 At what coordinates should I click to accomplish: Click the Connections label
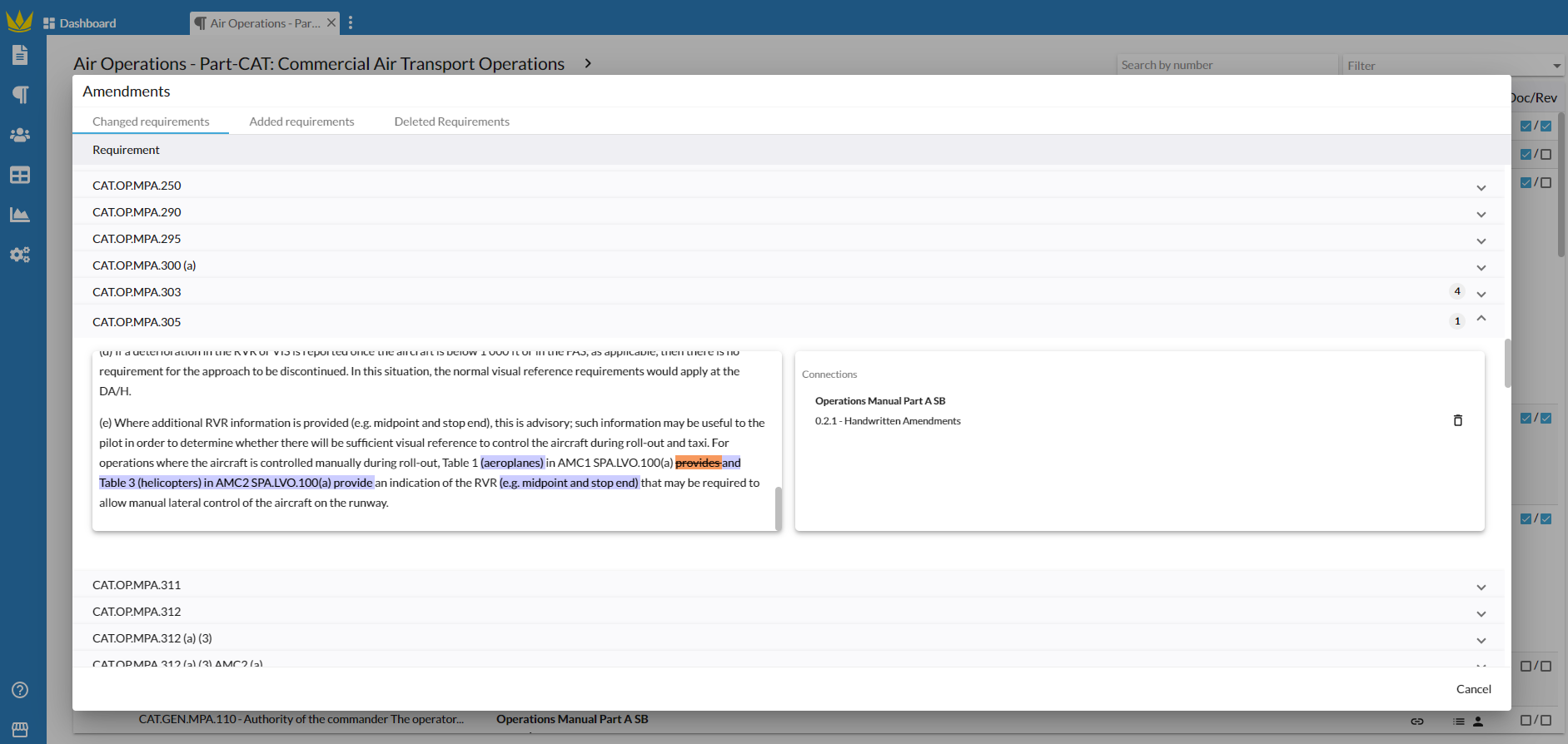[829, 374]
